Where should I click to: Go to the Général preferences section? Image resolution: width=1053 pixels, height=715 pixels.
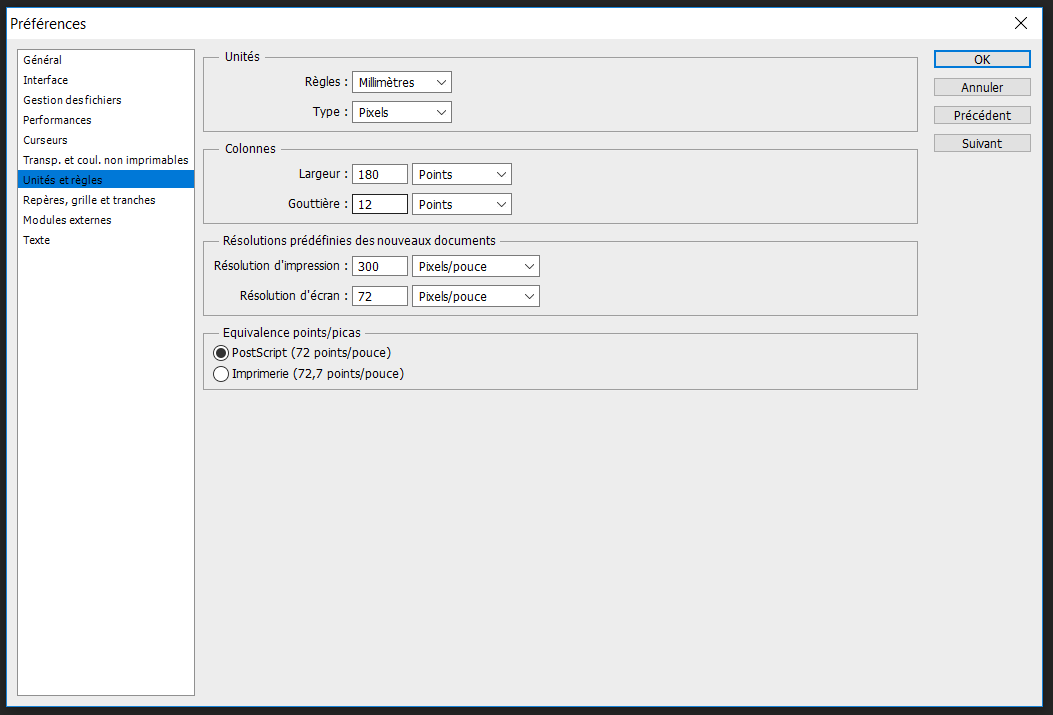43,60
